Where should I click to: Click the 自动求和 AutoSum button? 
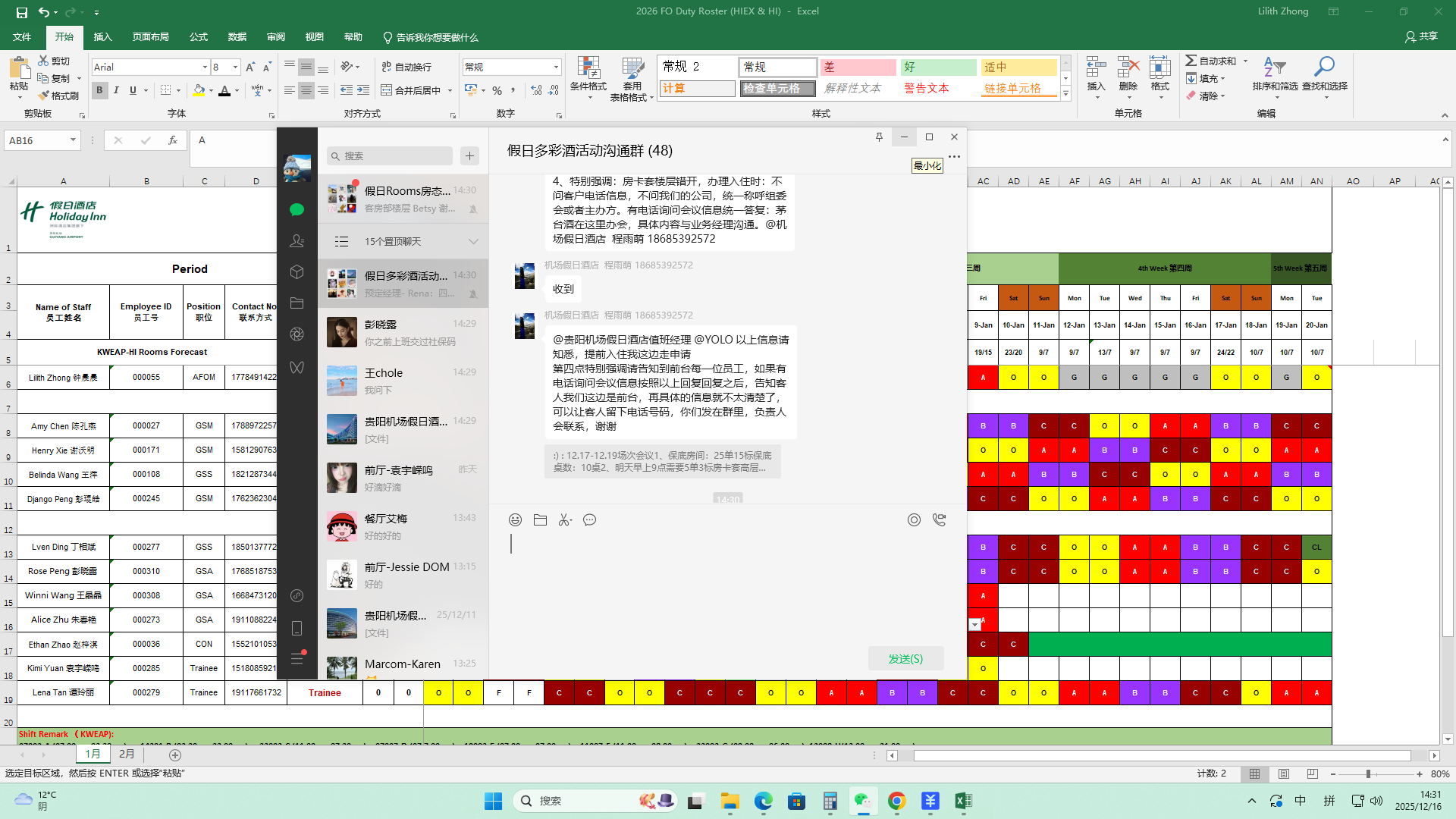coord(1211,61)
